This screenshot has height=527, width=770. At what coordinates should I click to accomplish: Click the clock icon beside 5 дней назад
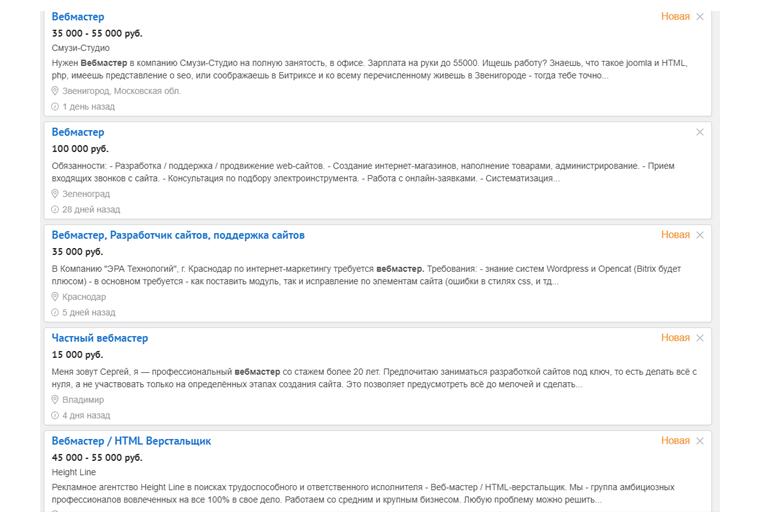click(56, 313)
